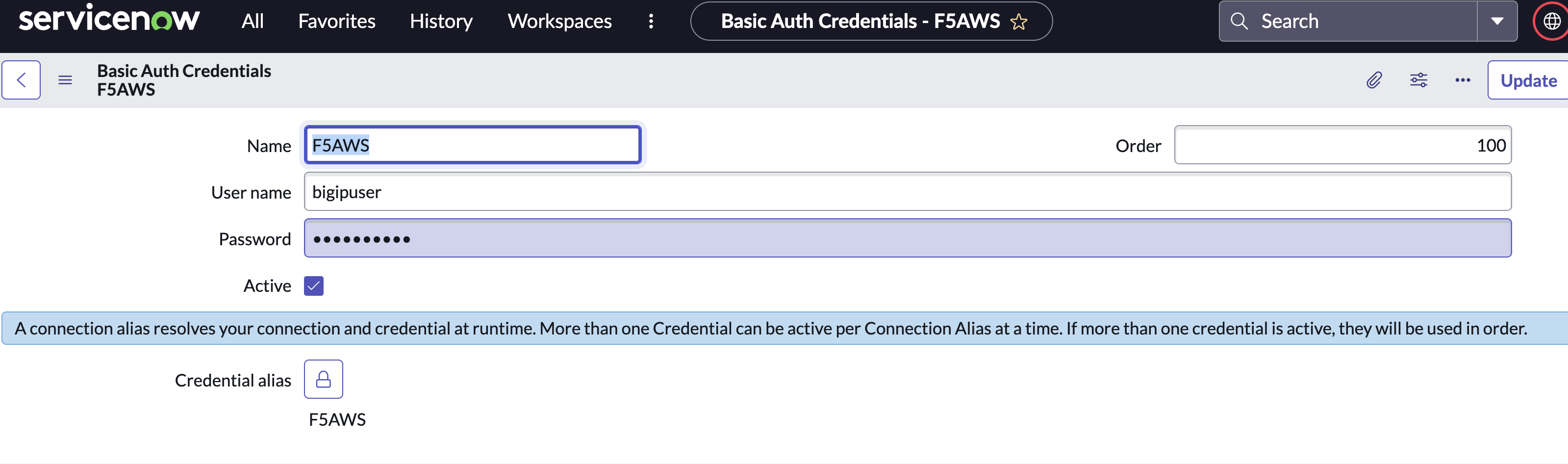Click the paperclip attachments icon
The height and width of the screenshot is (464, 1568).
(x=1374, y=80)
